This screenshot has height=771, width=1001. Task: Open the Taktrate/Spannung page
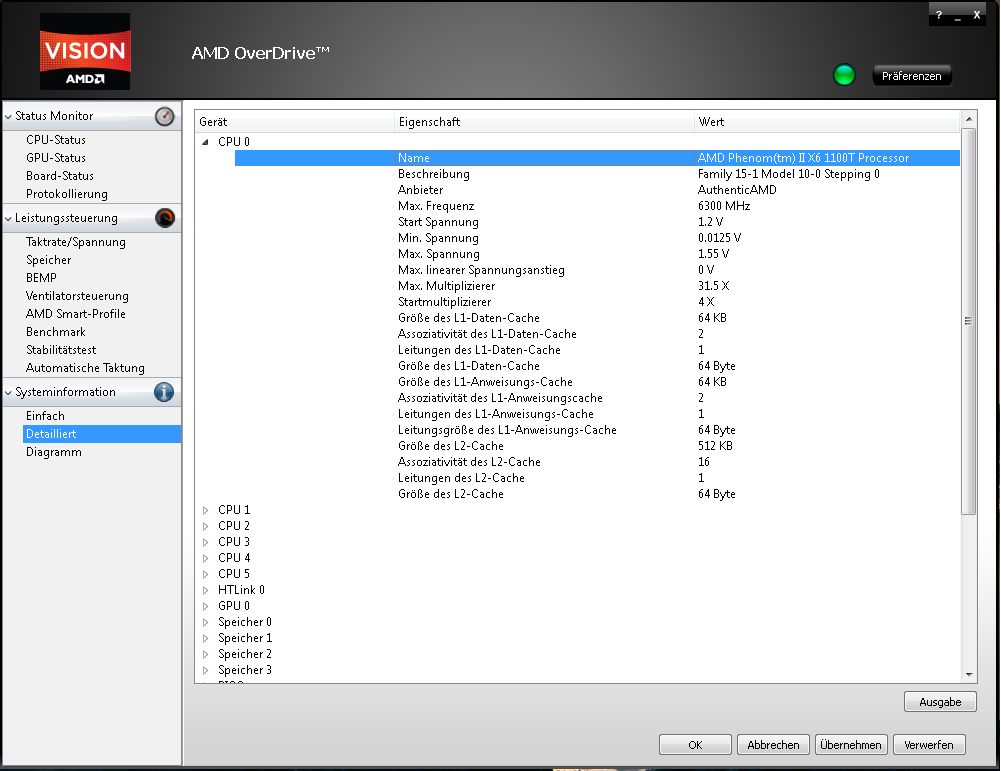coord(75,242)
